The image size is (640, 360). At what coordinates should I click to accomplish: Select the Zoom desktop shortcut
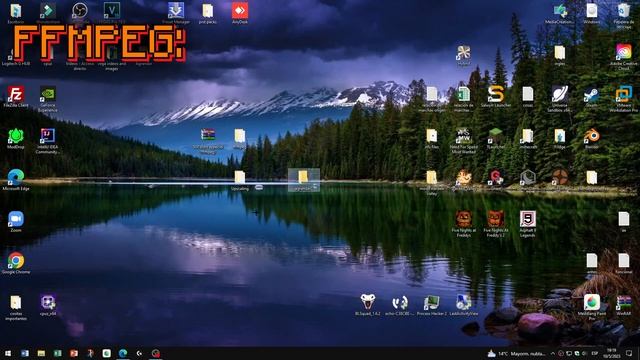[16, 222]
